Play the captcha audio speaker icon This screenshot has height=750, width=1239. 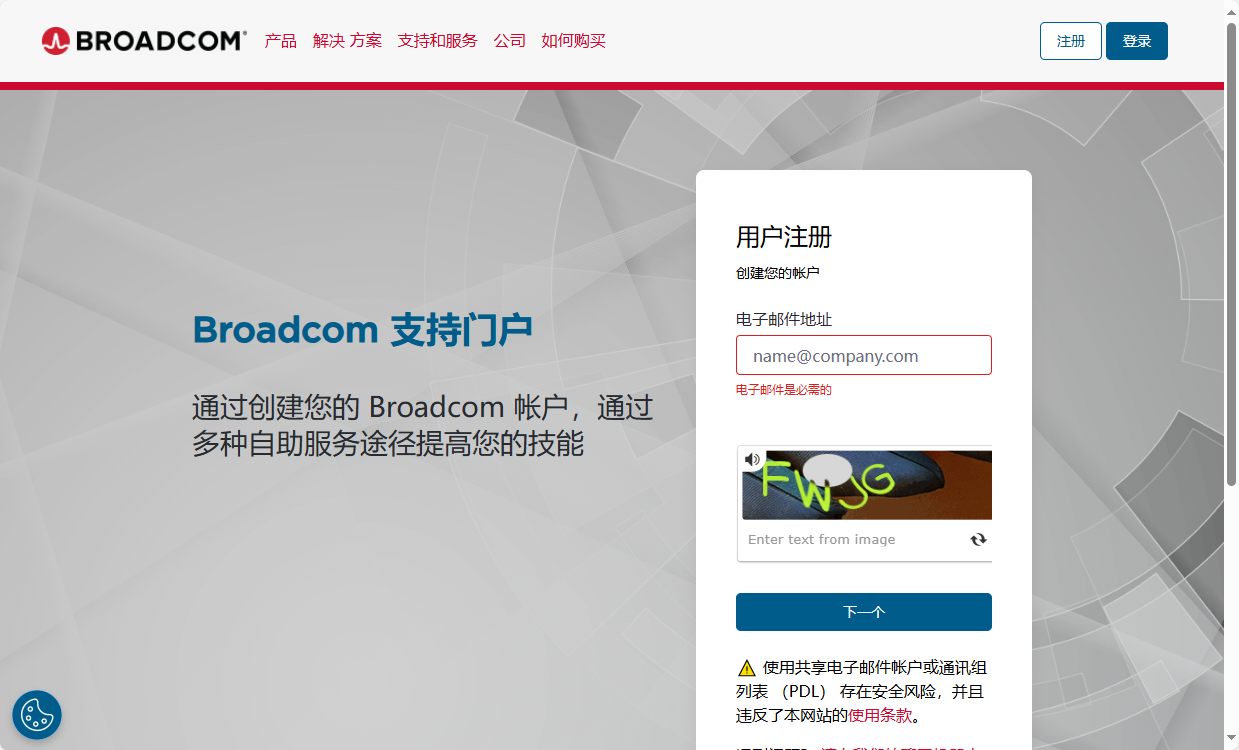pyautogui.click(x=753, y=459)
